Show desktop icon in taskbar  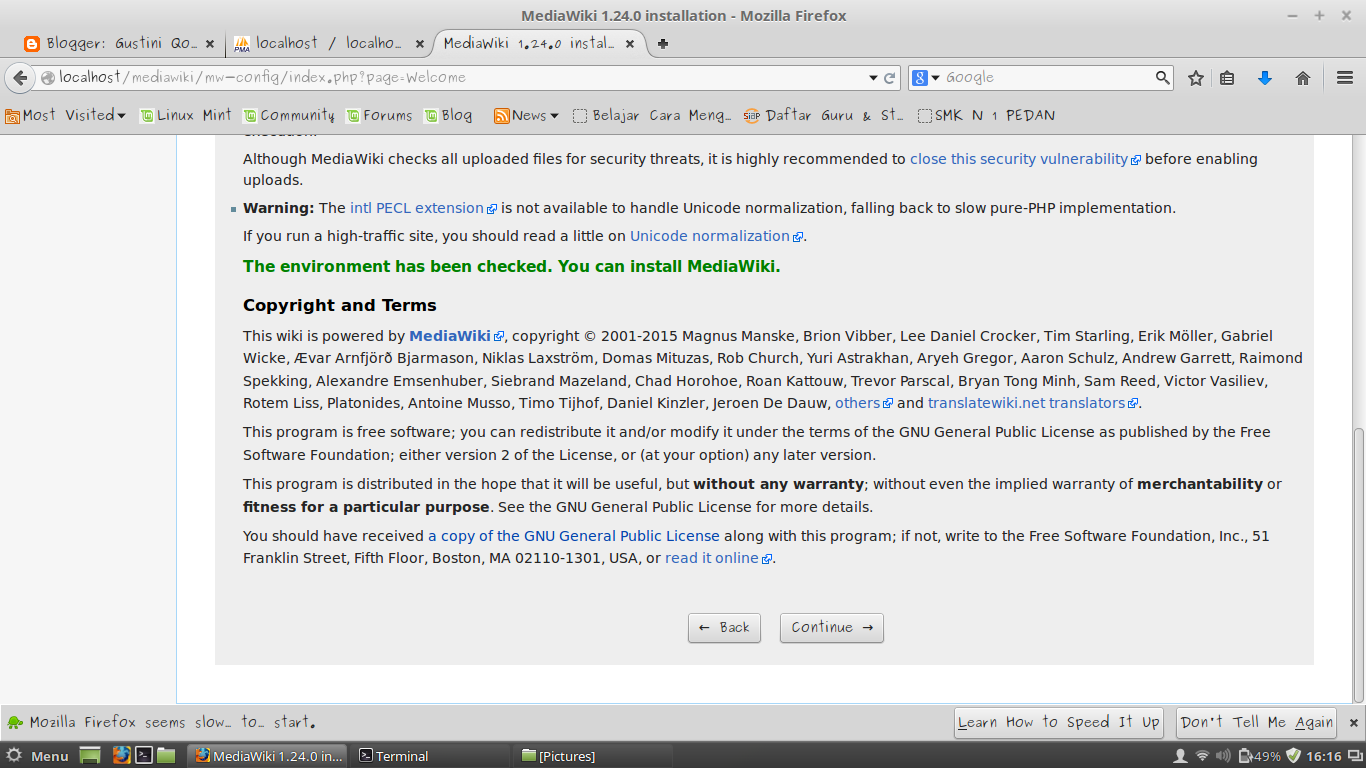pos(90,756)
